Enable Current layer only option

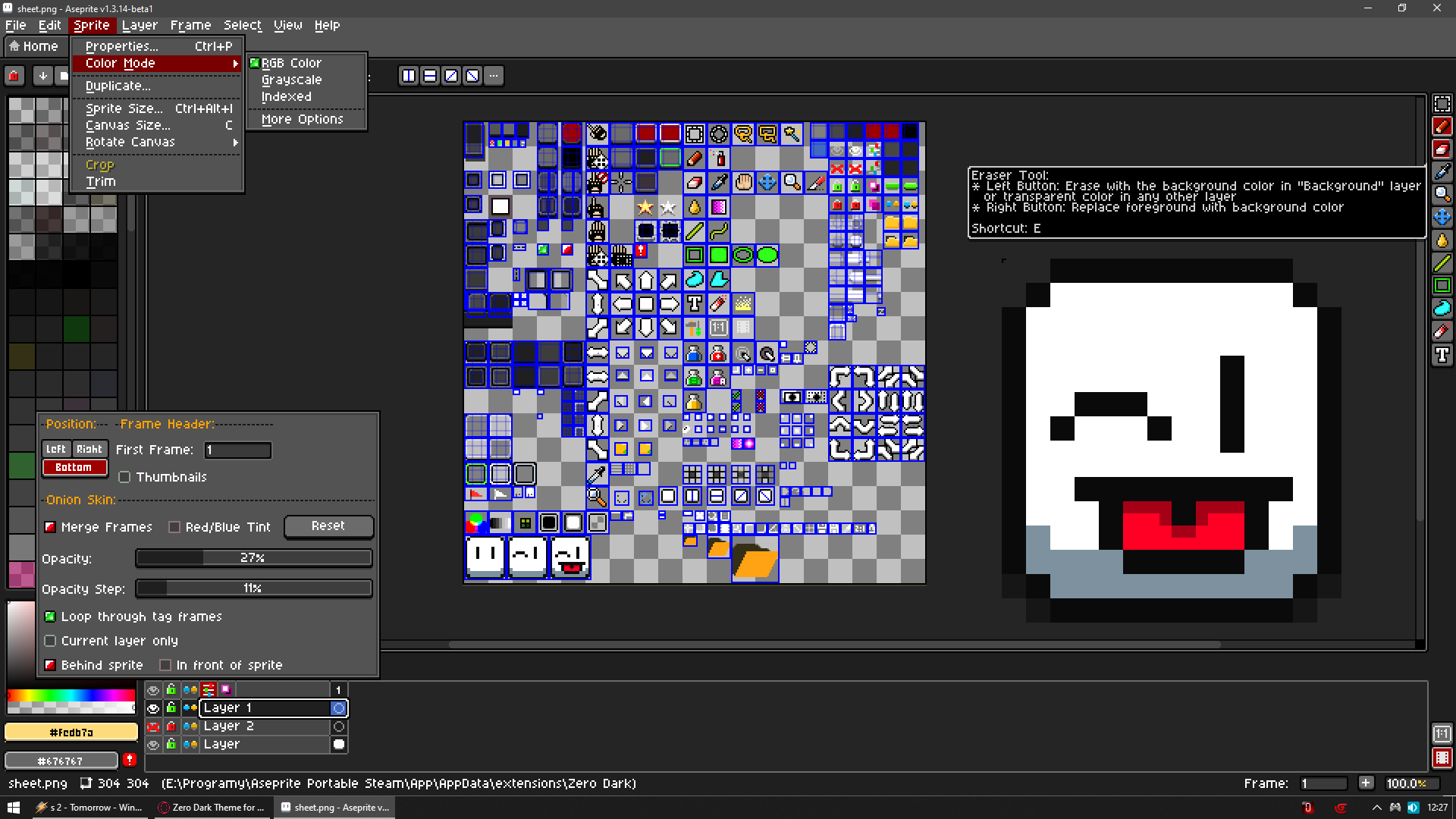pyautogui.click(x=51, y=641)
